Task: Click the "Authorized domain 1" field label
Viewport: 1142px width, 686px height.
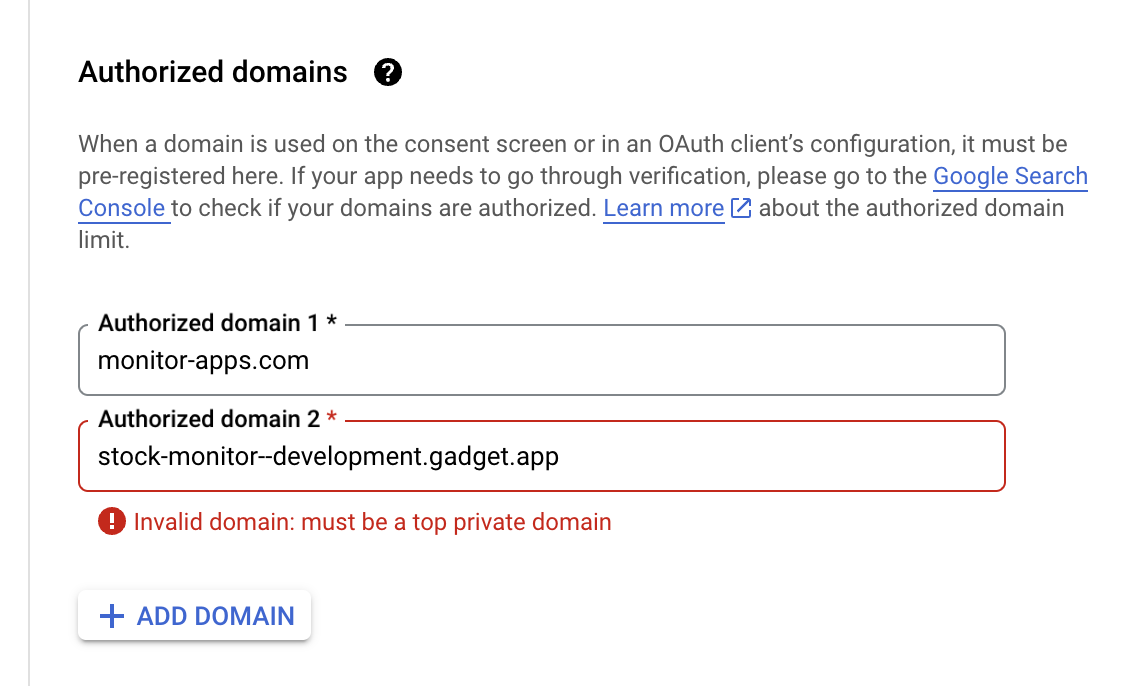Action: pos(208,324)
